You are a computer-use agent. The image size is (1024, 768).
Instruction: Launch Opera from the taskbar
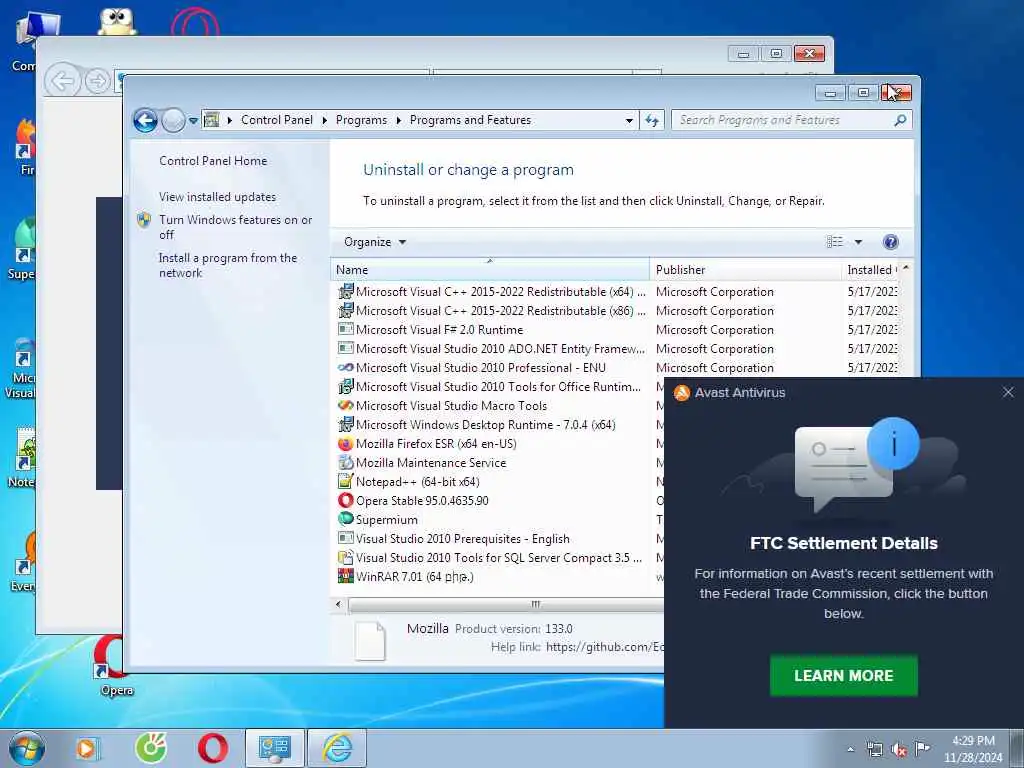(213, 748)
